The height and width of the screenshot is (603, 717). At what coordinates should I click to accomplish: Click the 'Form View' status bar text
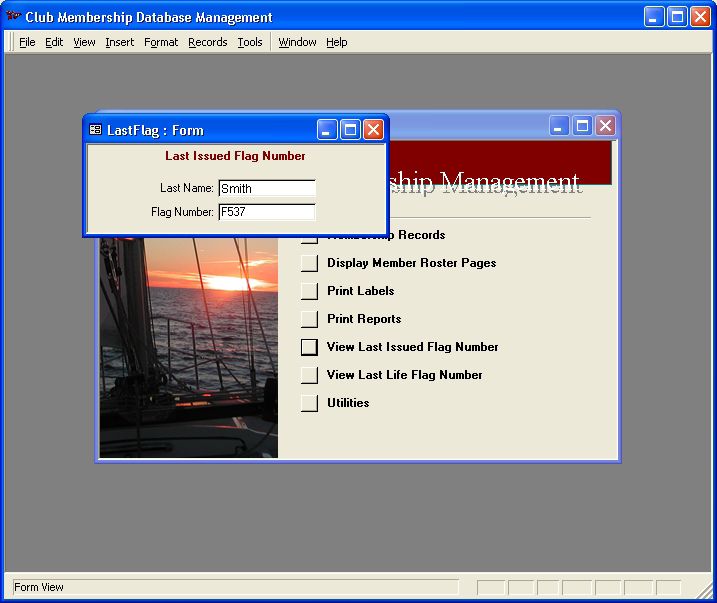(39, 587)
